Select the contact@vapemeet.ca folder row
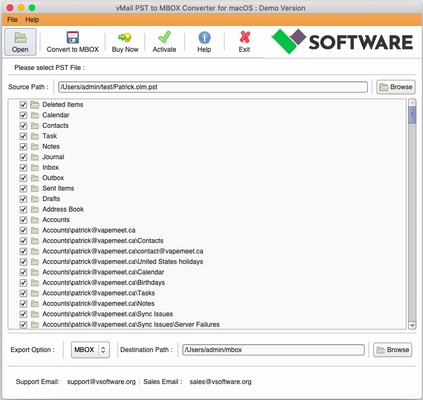Screen dimensions: 423x400 (x=123, y=251)
